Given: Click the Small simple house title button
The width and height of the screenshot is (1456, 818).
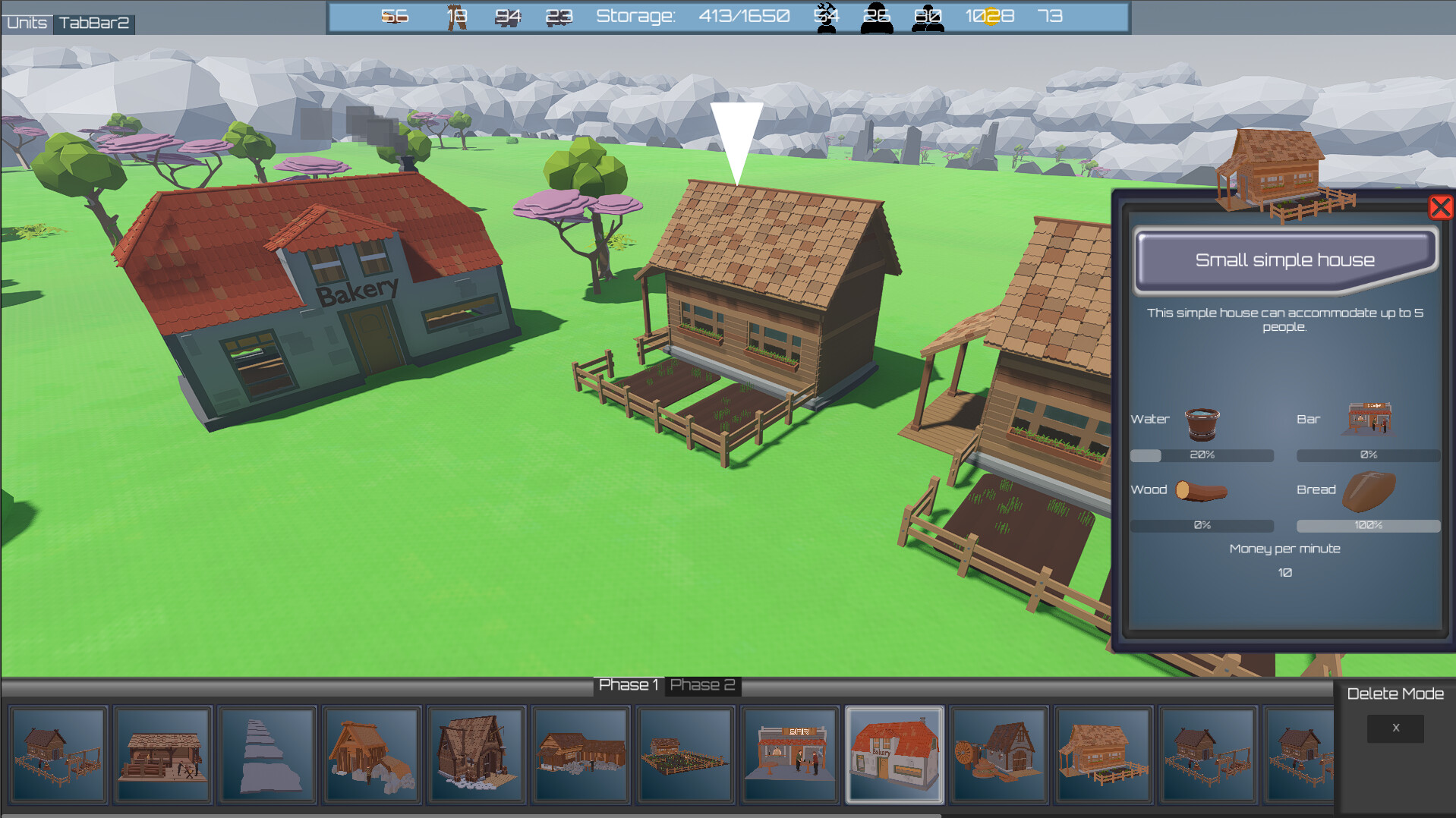Looking at the screenshot, I should point(1284,260).
